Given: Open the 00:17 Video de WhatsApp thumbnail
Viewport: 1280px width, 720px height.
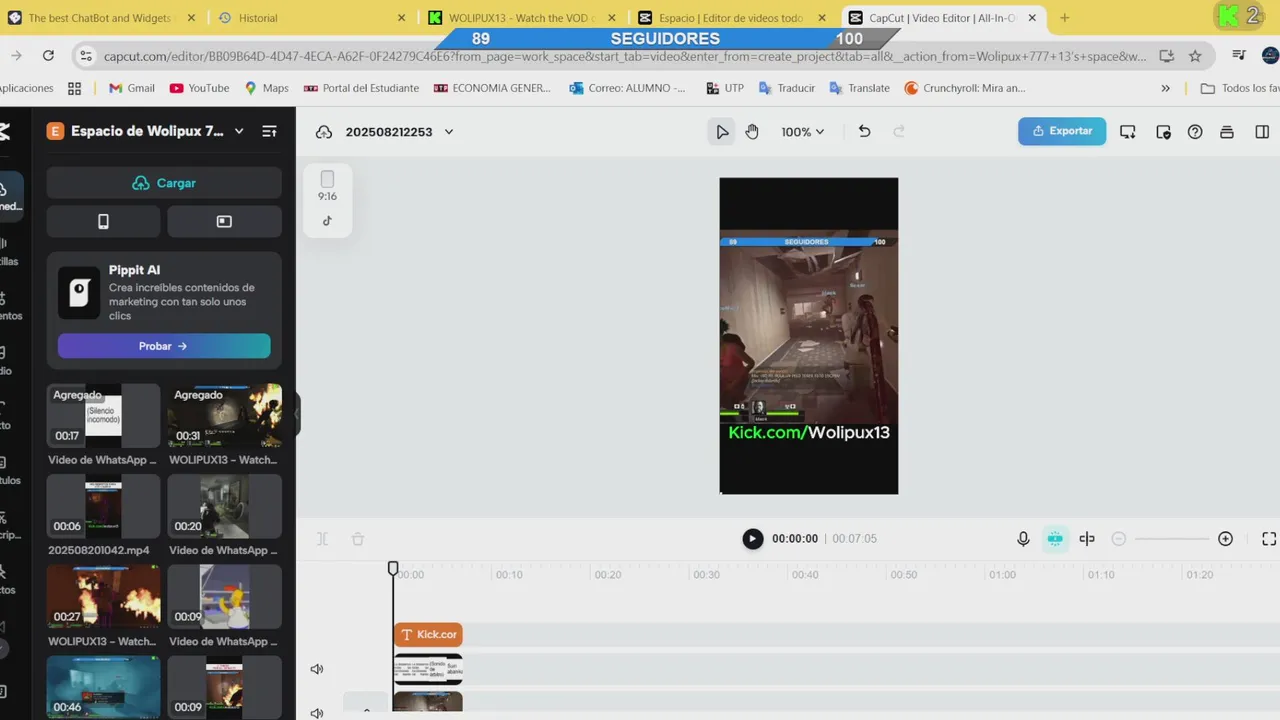Looking at the screenshot, I should click(x=103, y=416).
